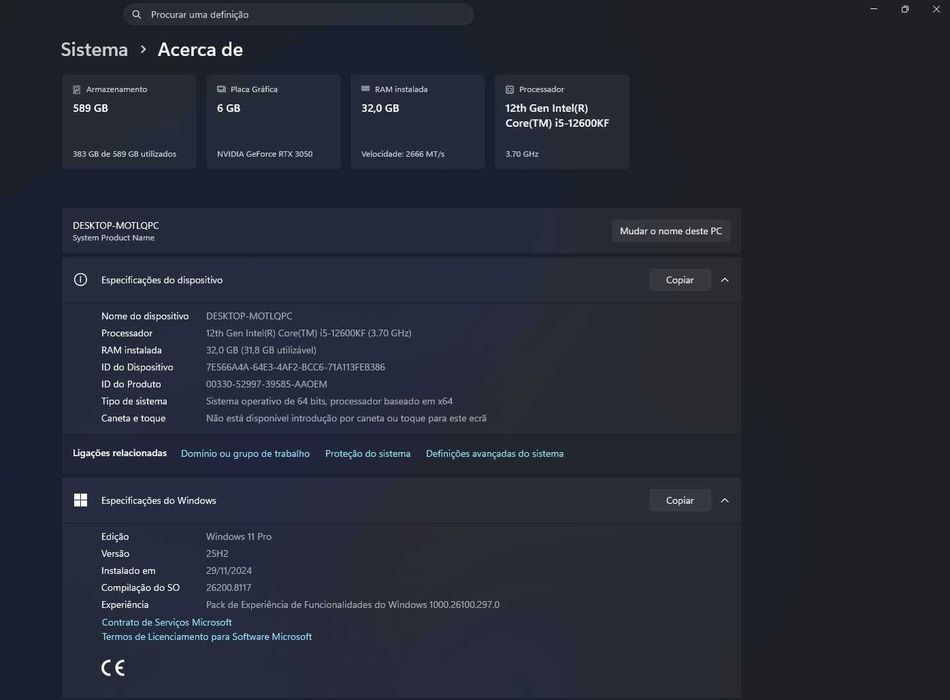The image size is (950, 700).
Task: Focus the Procurar uma definição search box
Action: 299,15
